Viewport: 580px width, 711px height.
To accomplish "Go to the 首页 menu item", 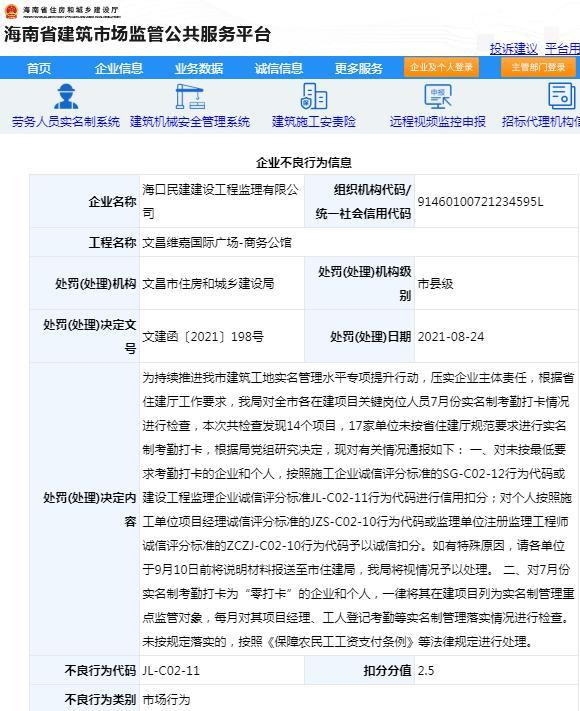I will [39, 68].
